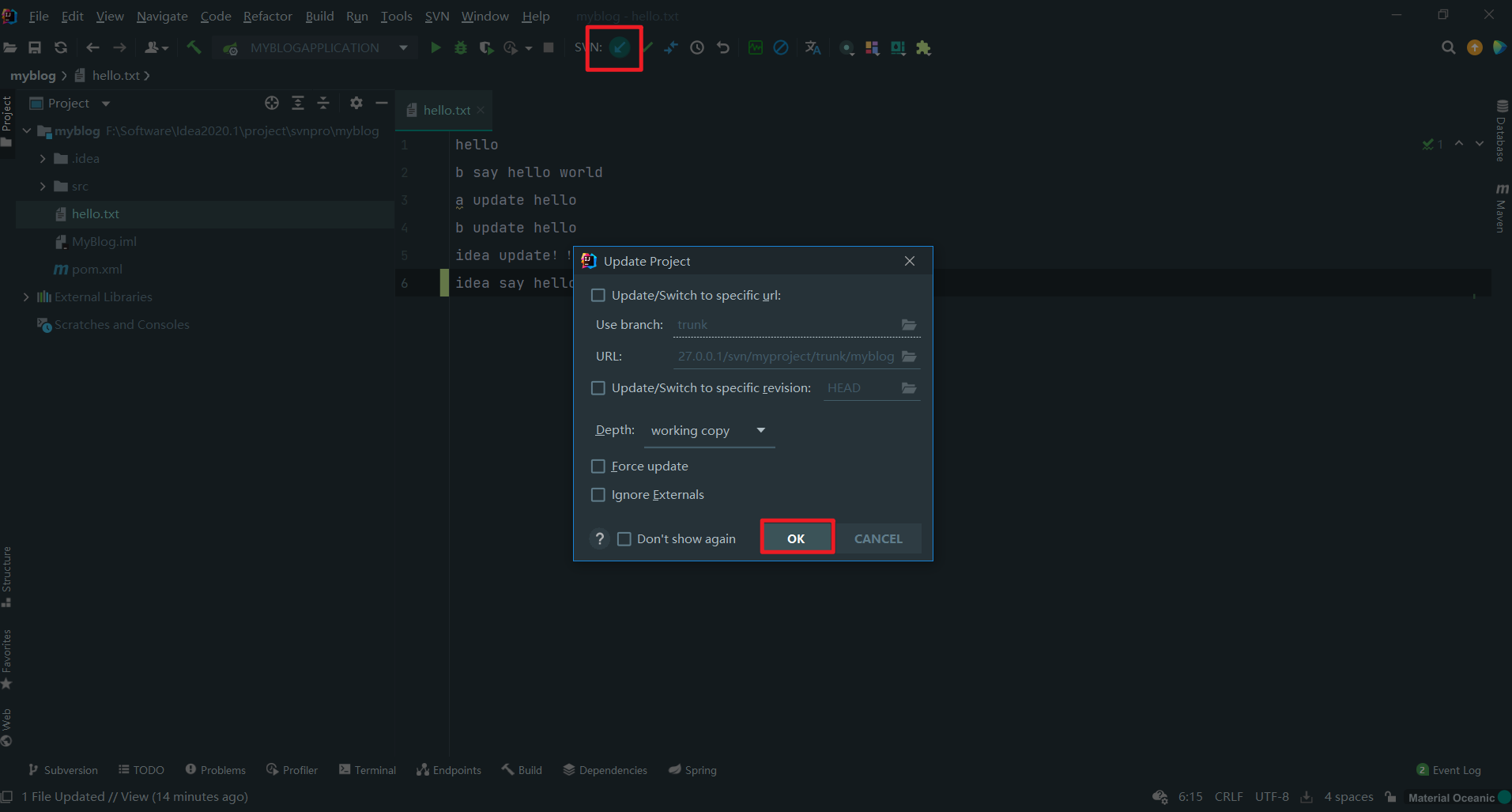Click the puzzle piece plugin icon
Screen dimensions: 1512x812
[x=923, y=47]
